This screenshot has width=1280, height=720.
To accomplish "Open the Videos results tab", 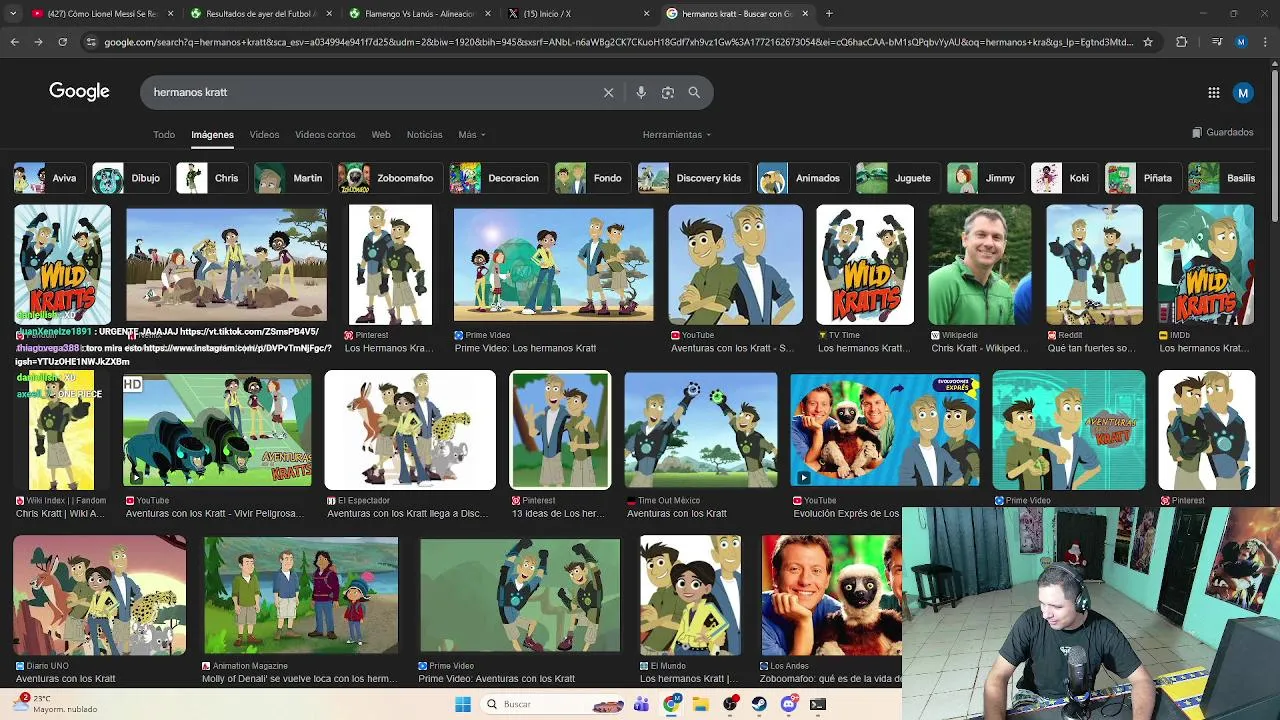I will pos(264,134).
